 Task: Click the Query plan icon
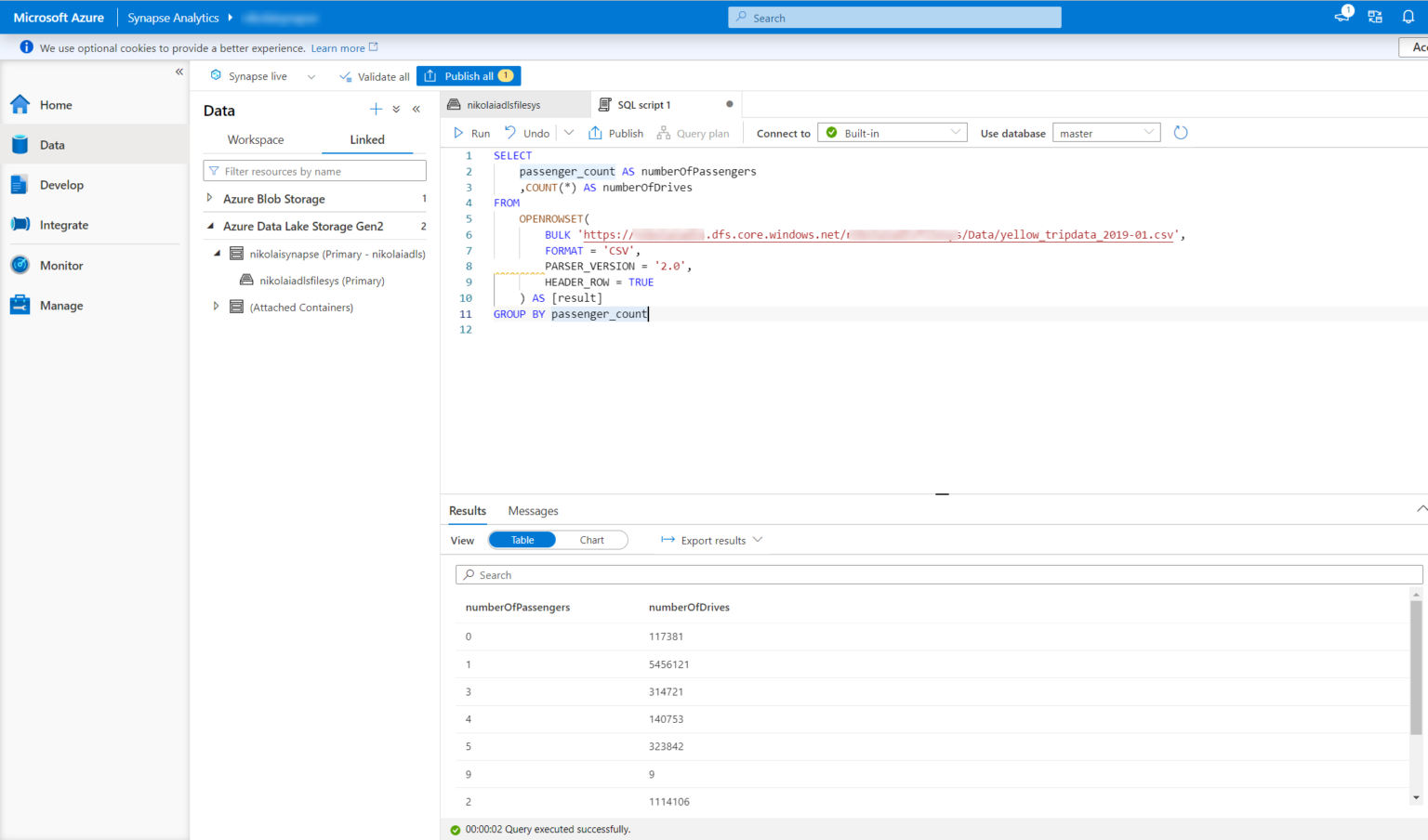pyautogui.click(x=664, y=133)
